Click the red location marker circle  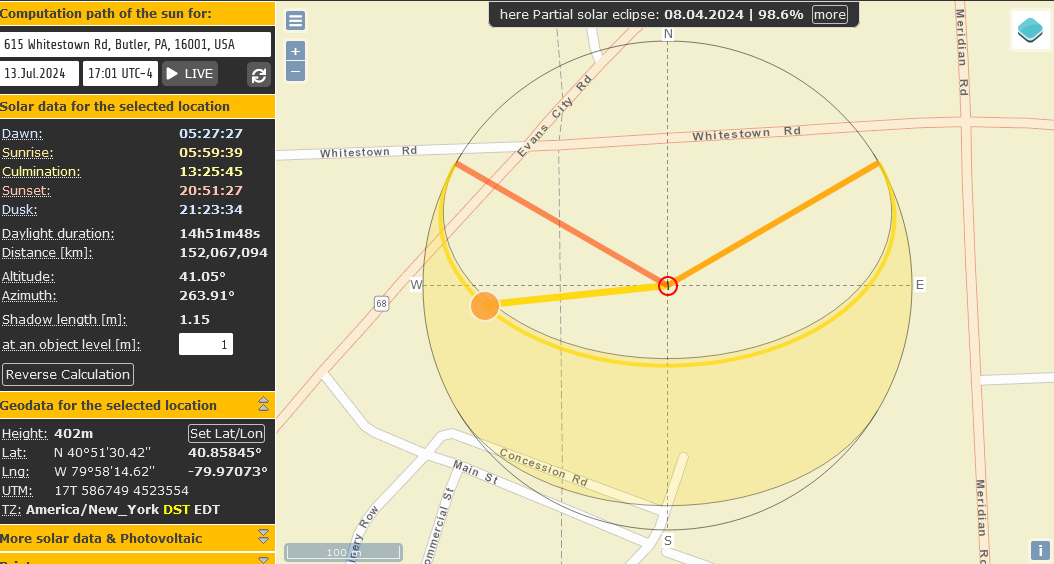coord(668,286)
